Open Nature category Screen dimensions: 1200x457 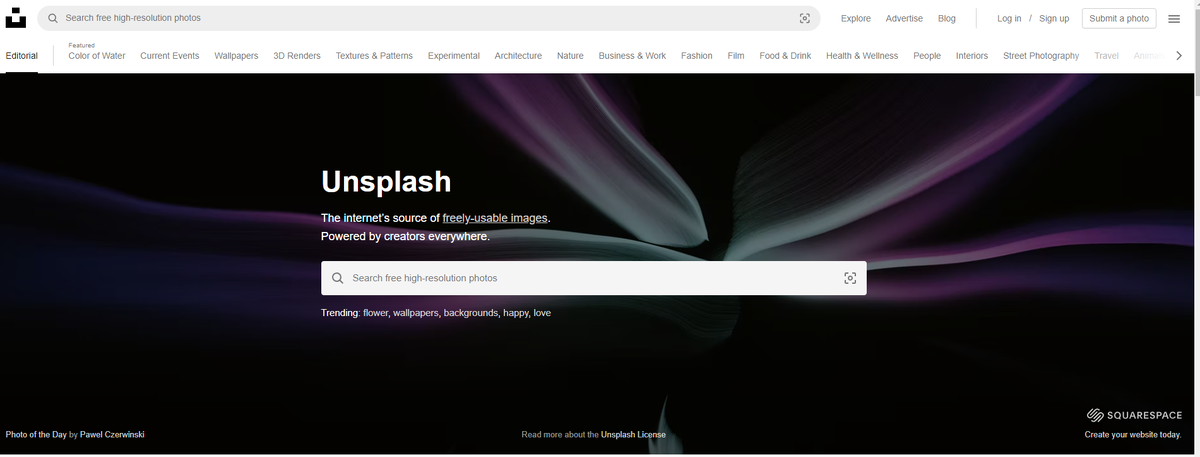click(x=570, y=56)
